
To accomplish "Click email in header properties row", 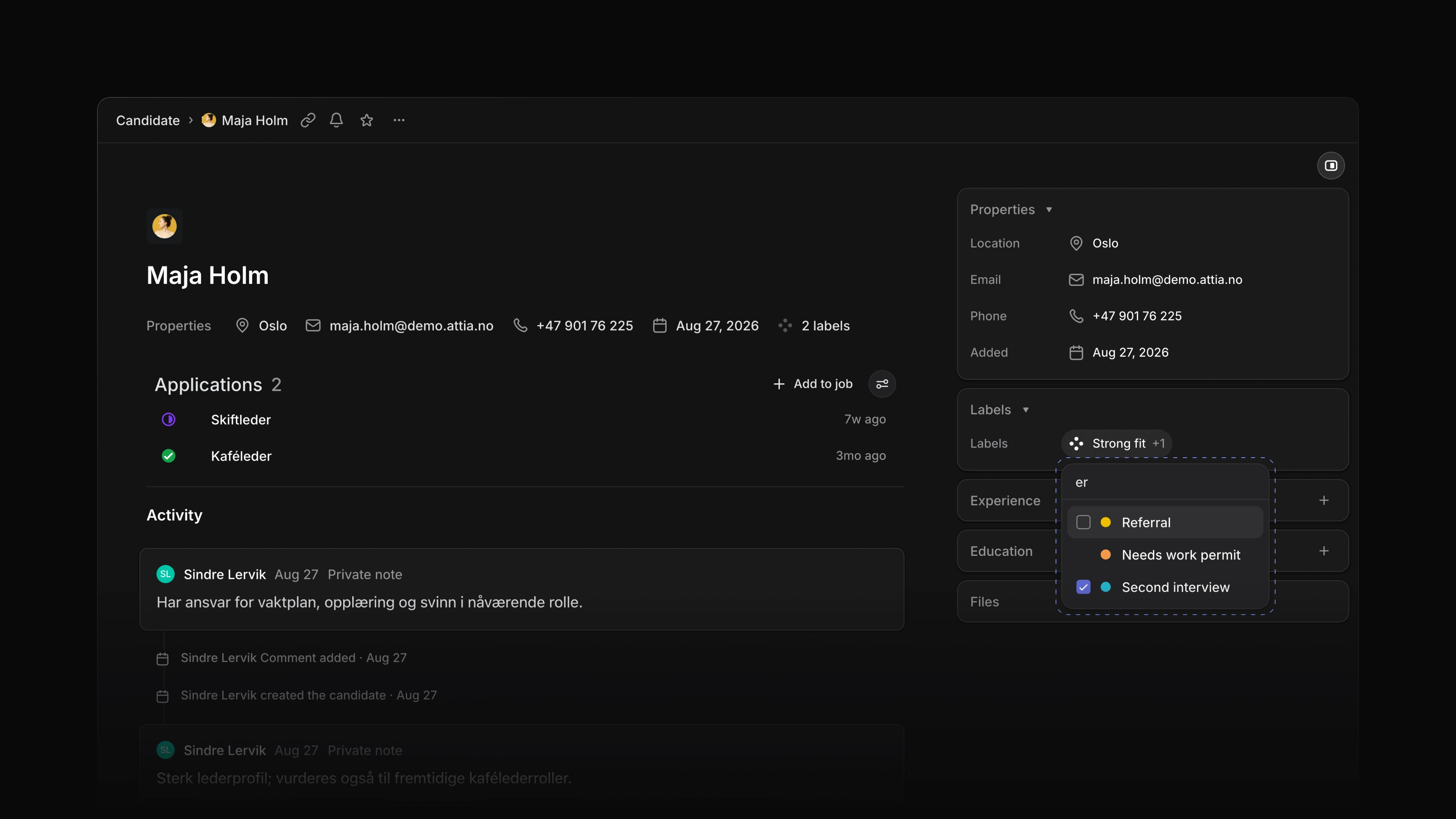I will click(411, 326).
